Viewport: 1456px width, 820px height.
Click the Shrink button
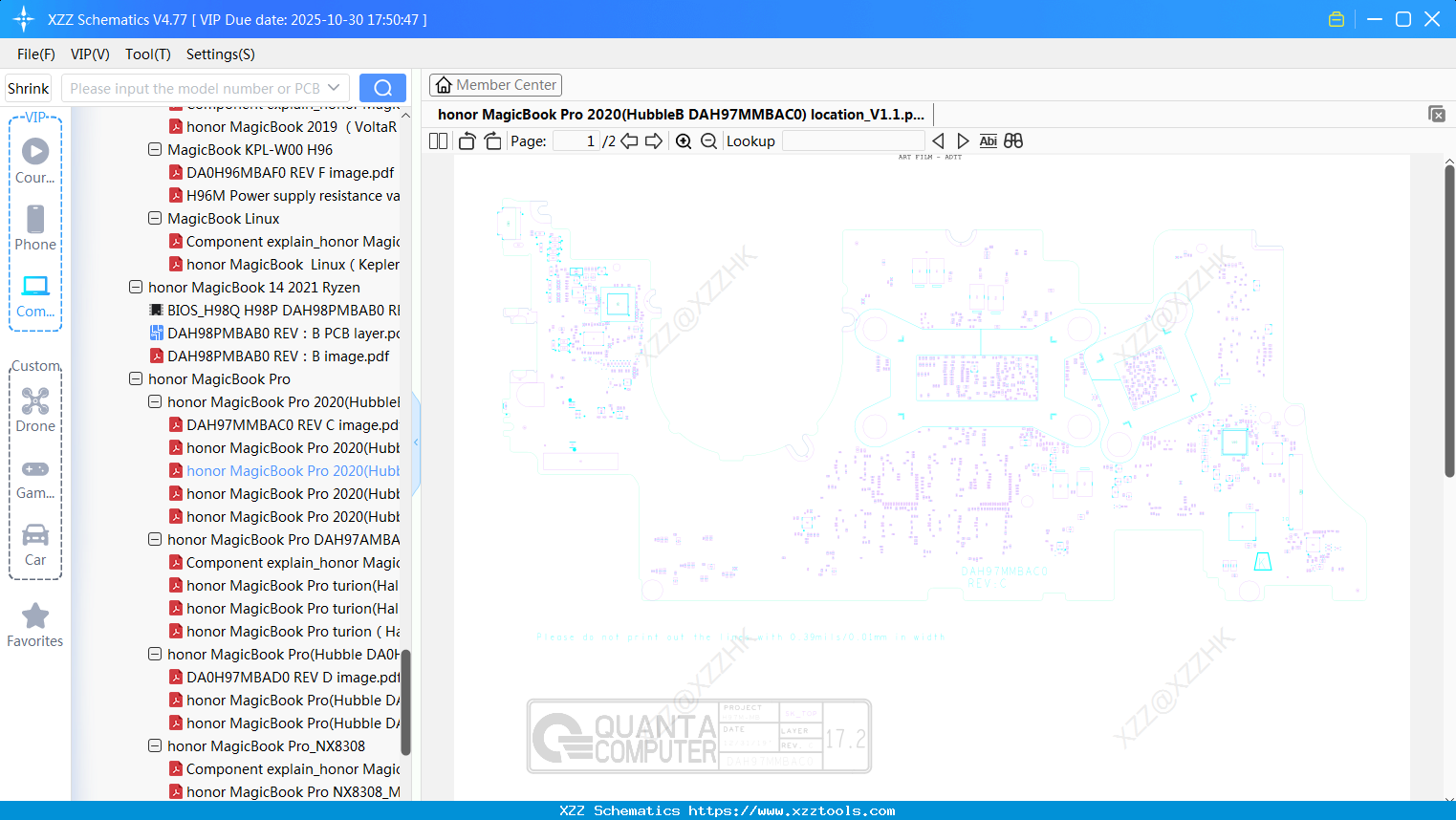click(29, 88)
